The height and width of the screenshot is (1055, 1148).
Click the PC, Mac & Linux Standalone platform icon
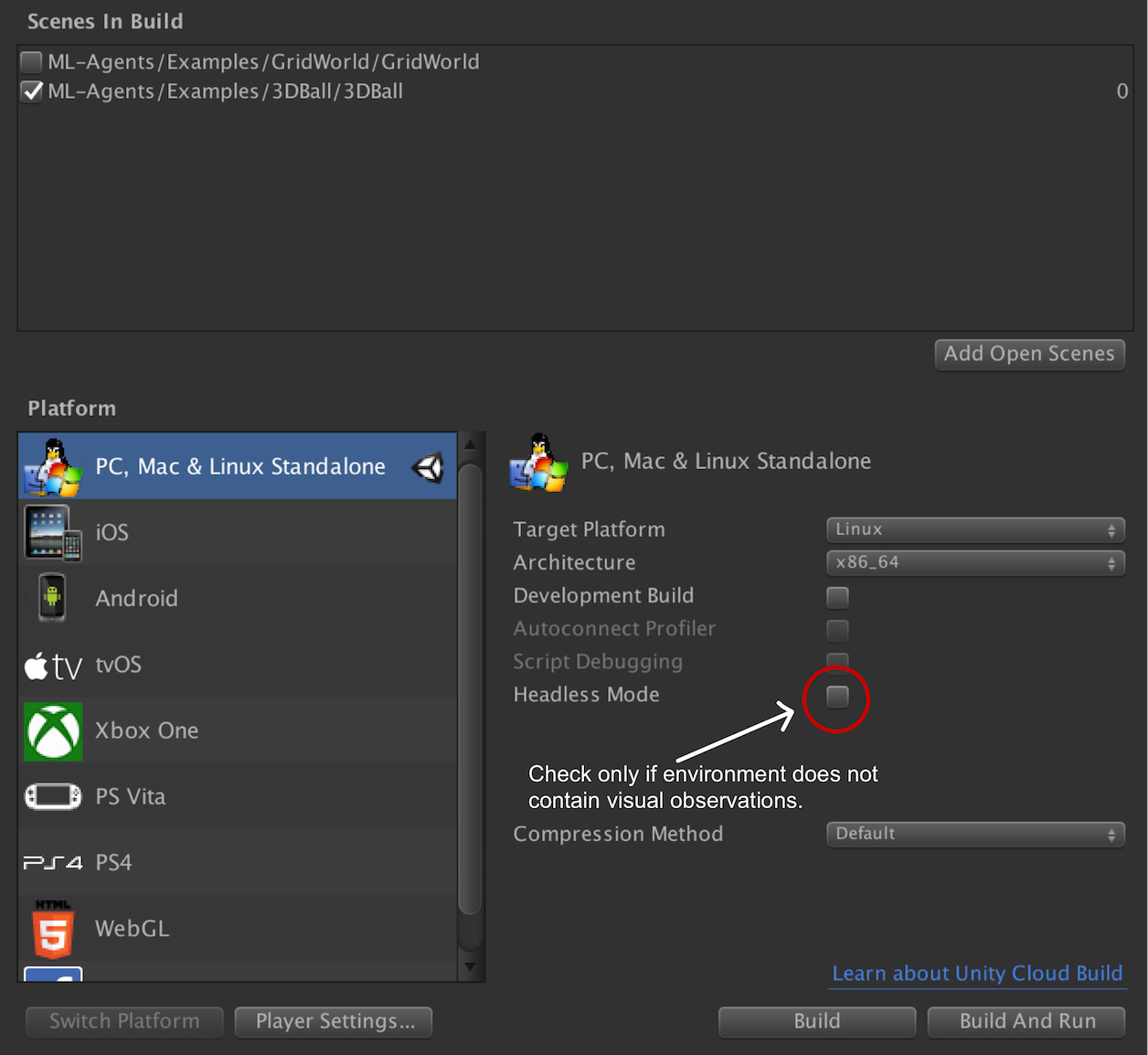click(53, 467)
